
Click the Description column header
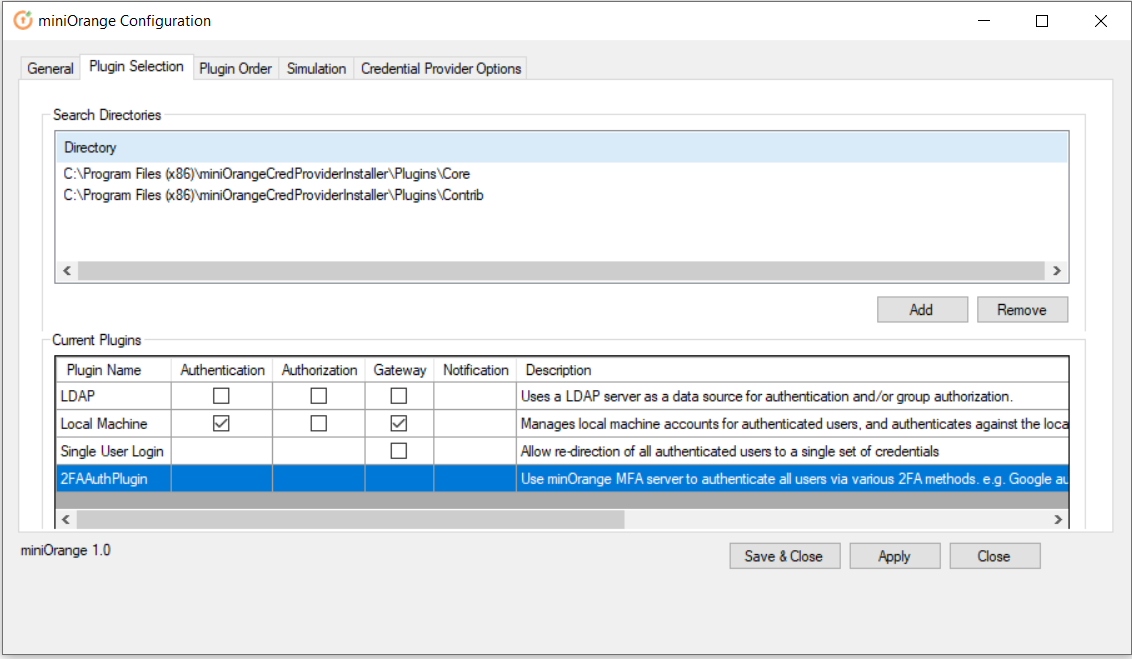point(792,370)
